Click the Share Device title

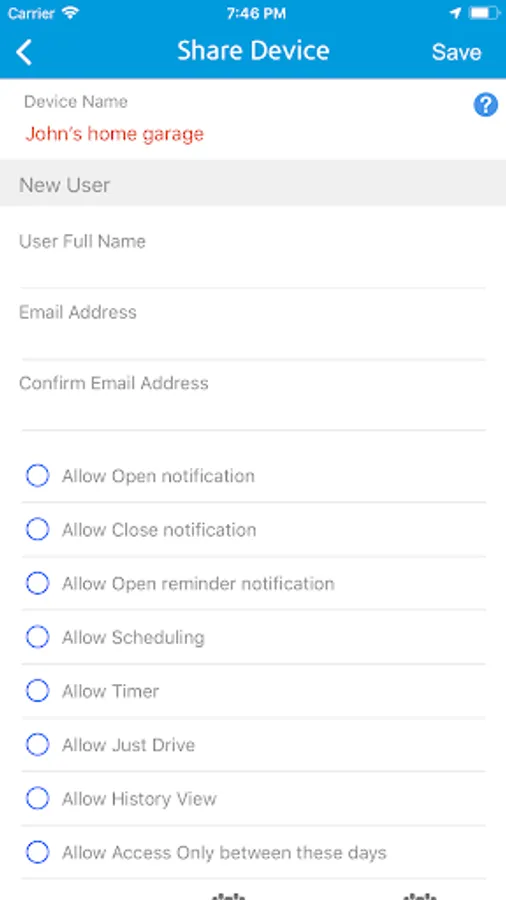click(253, 51)
